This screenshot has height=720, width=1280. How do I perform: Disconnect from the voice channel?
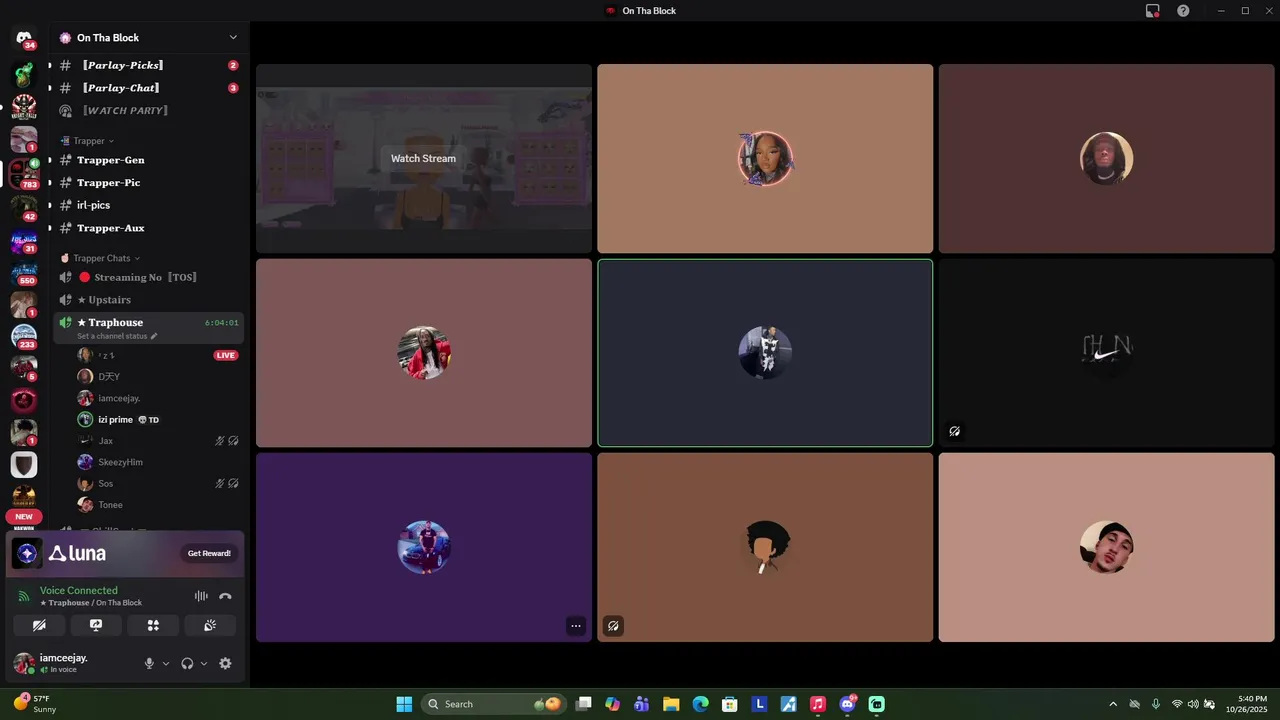pyautogui.click(x=225, y=596)
